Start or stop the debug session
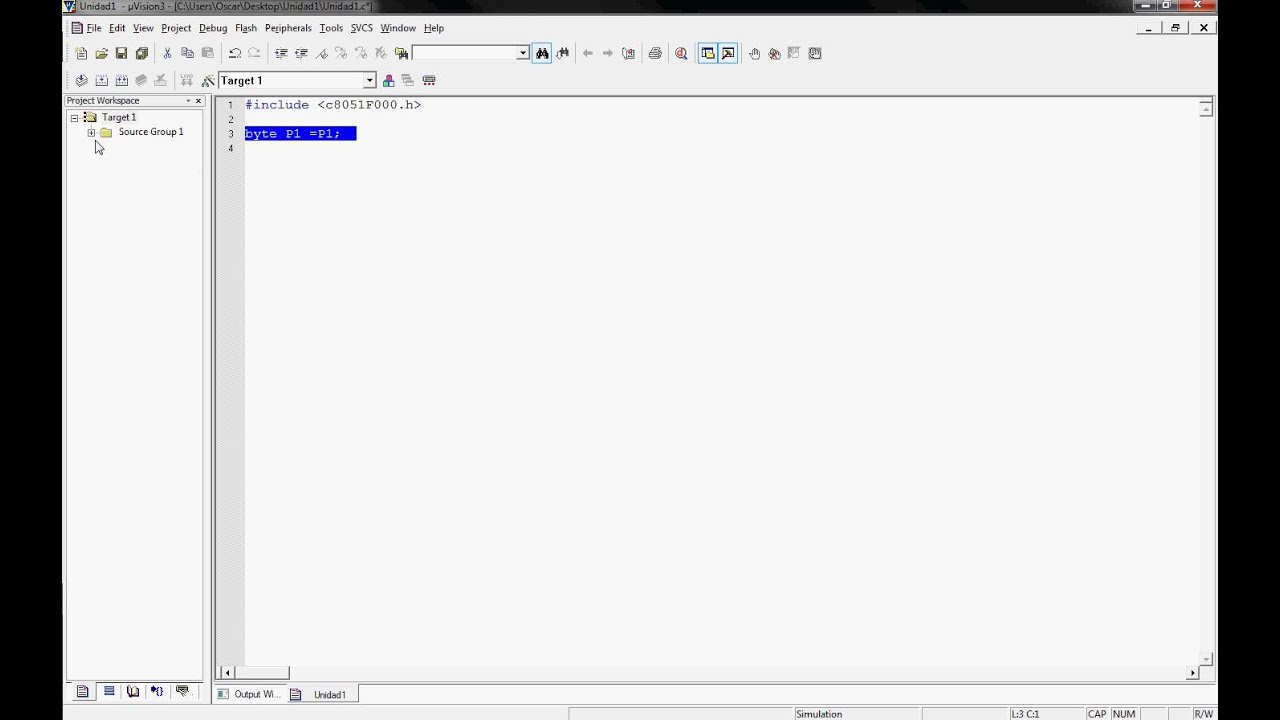The height and width of the screenshot is (720, 1280). click(681, 53)
